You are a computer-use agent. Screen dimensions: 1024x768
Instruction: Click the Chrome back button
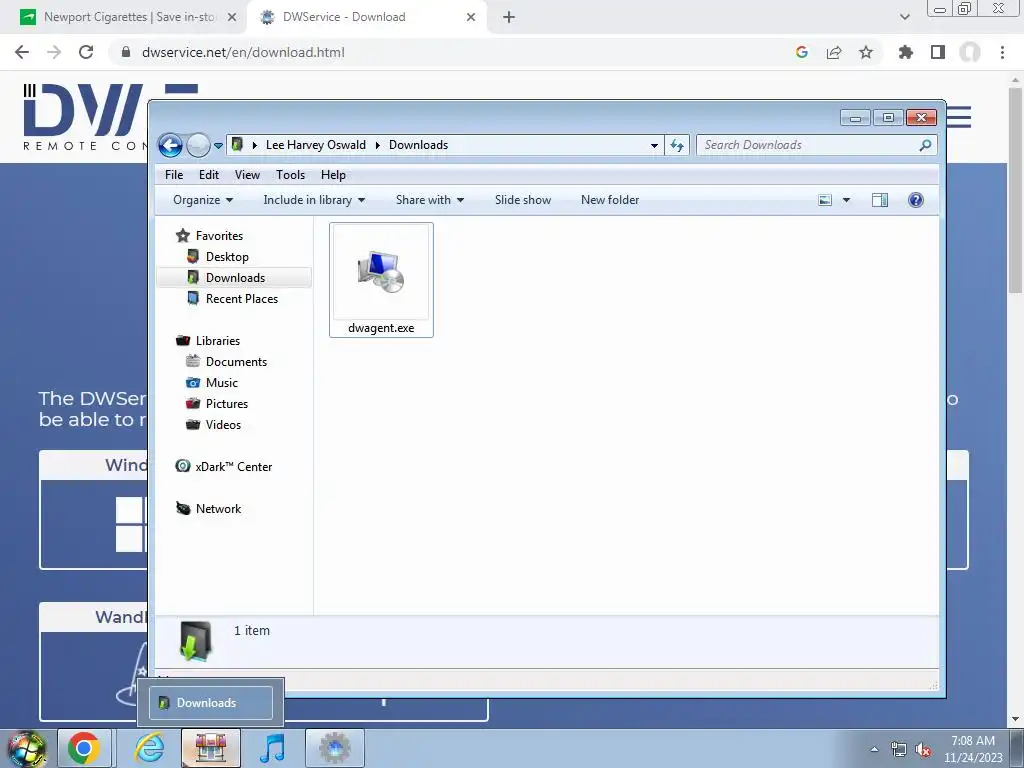[22, 52]
